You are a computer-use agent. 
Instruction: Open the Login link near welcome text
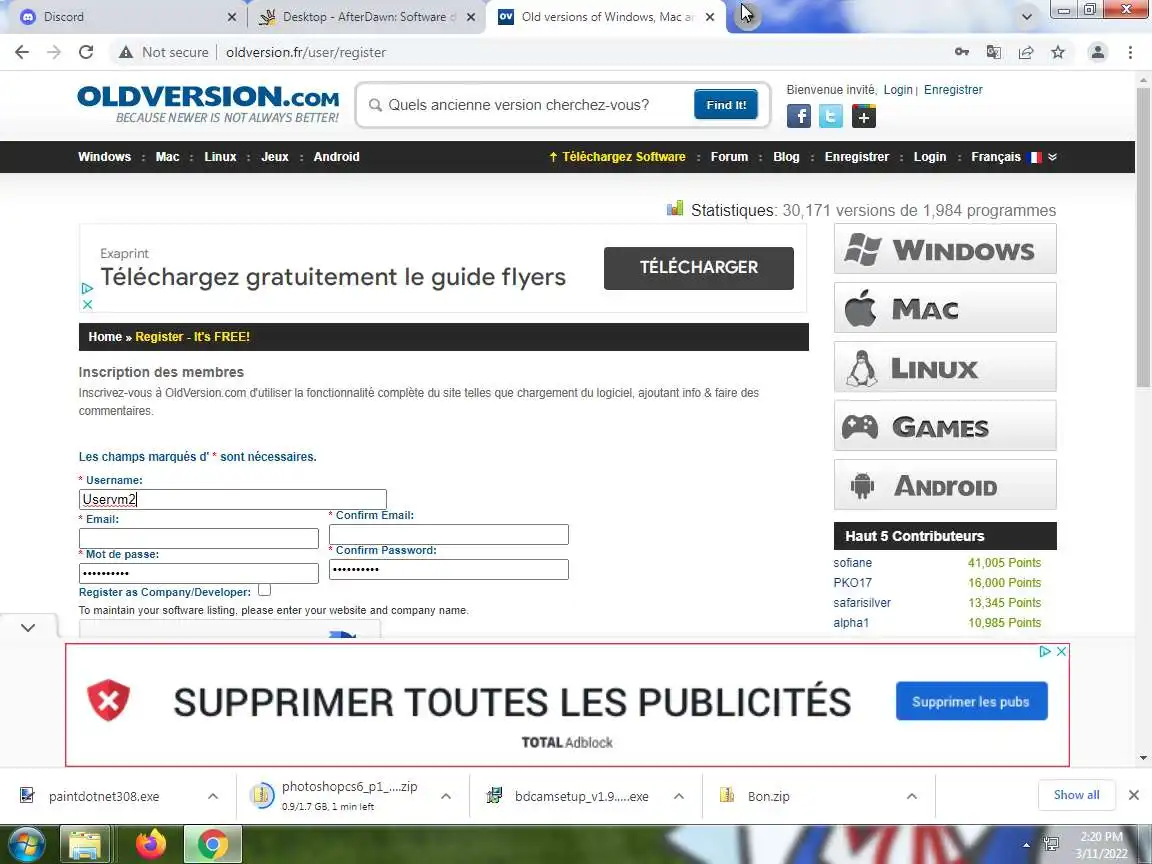coord(898,90)
